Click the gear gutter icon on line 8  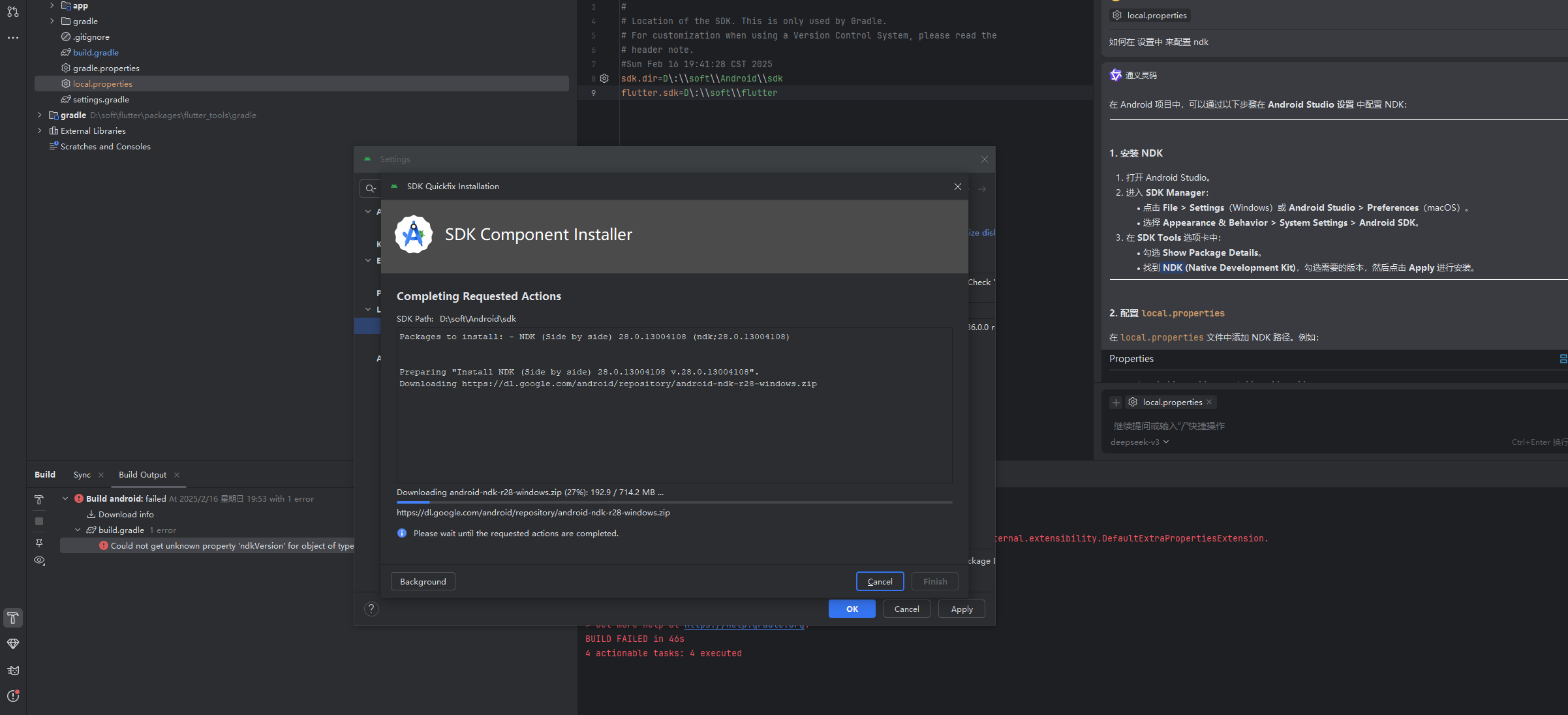coord(604,78)
